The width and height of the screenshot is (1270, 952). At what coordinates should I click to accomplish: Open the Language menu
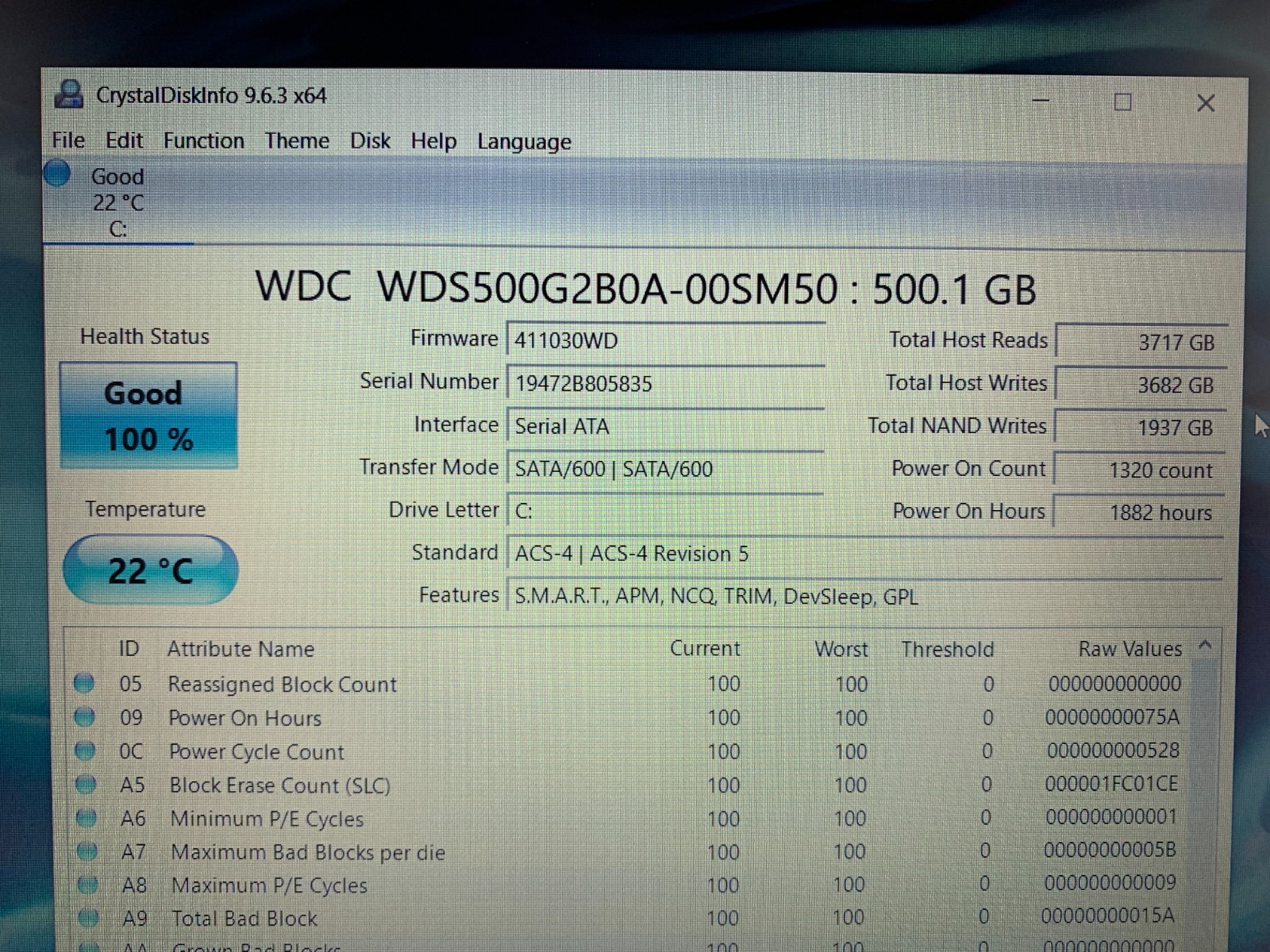pos(524,142)
